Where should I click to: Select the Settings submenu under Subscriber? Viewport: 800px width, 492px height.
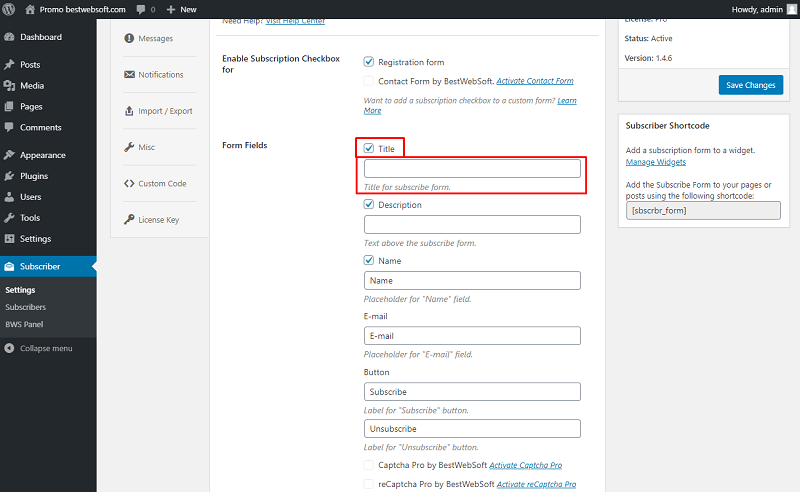(x=20, y=290)
